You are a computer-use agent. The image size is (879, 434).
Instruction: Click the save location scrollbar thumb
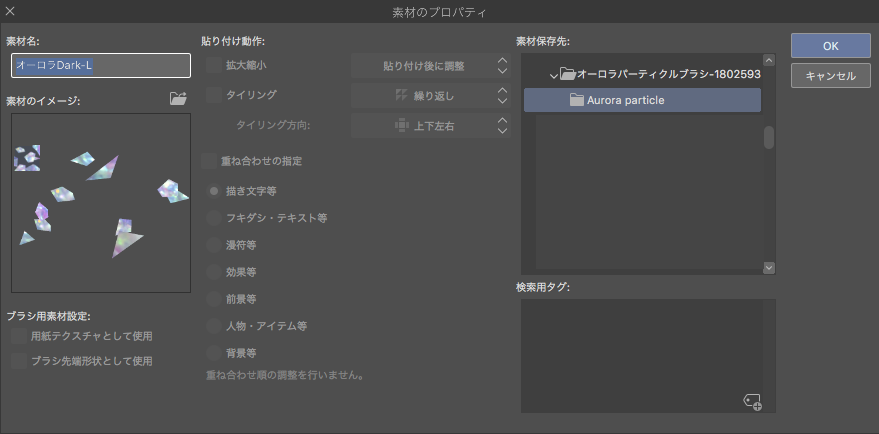(769, 137)
